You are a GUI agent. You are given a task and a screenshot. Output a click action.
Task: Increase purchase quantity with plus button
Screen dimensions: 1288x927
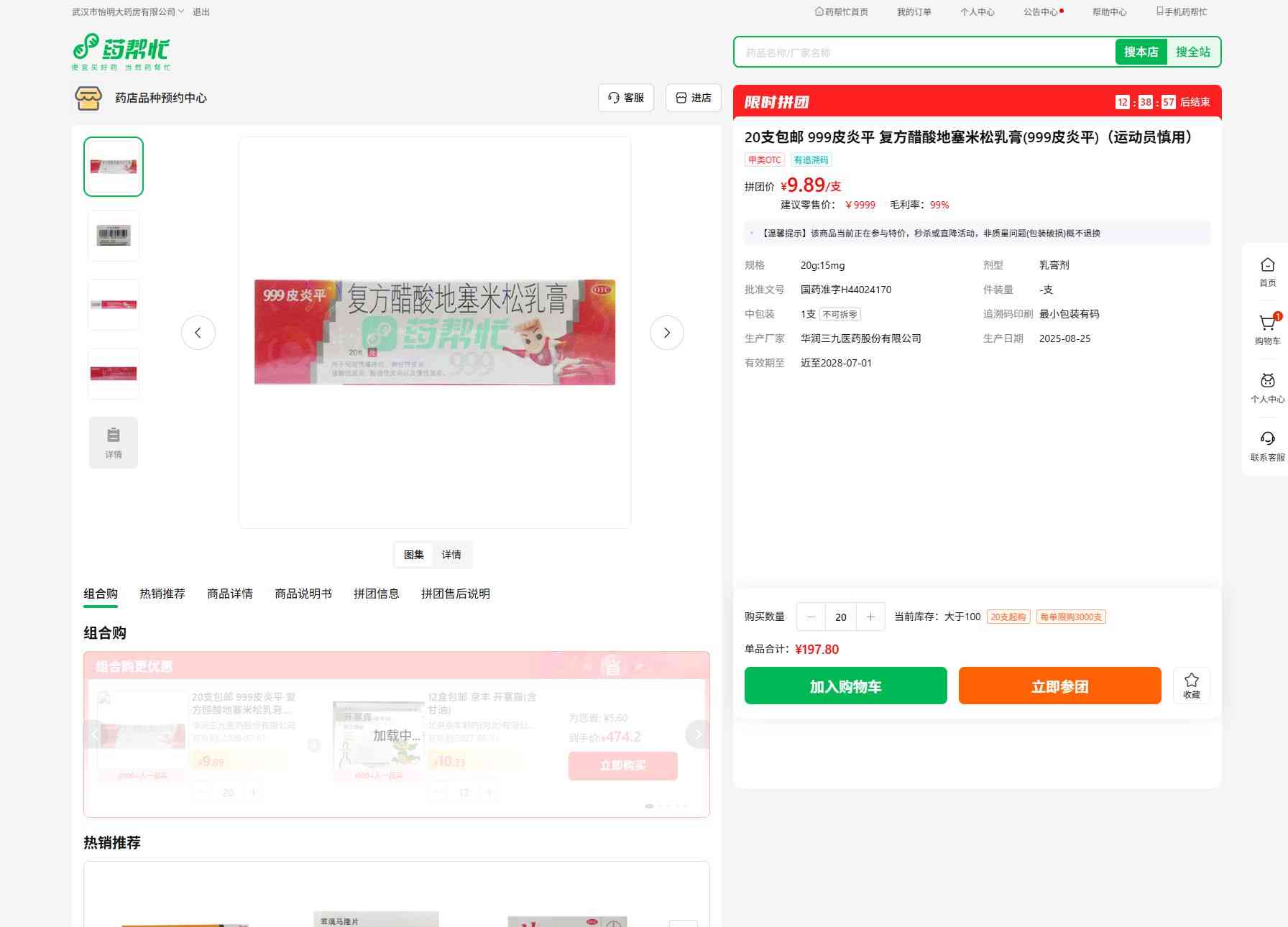coord(870,617)
